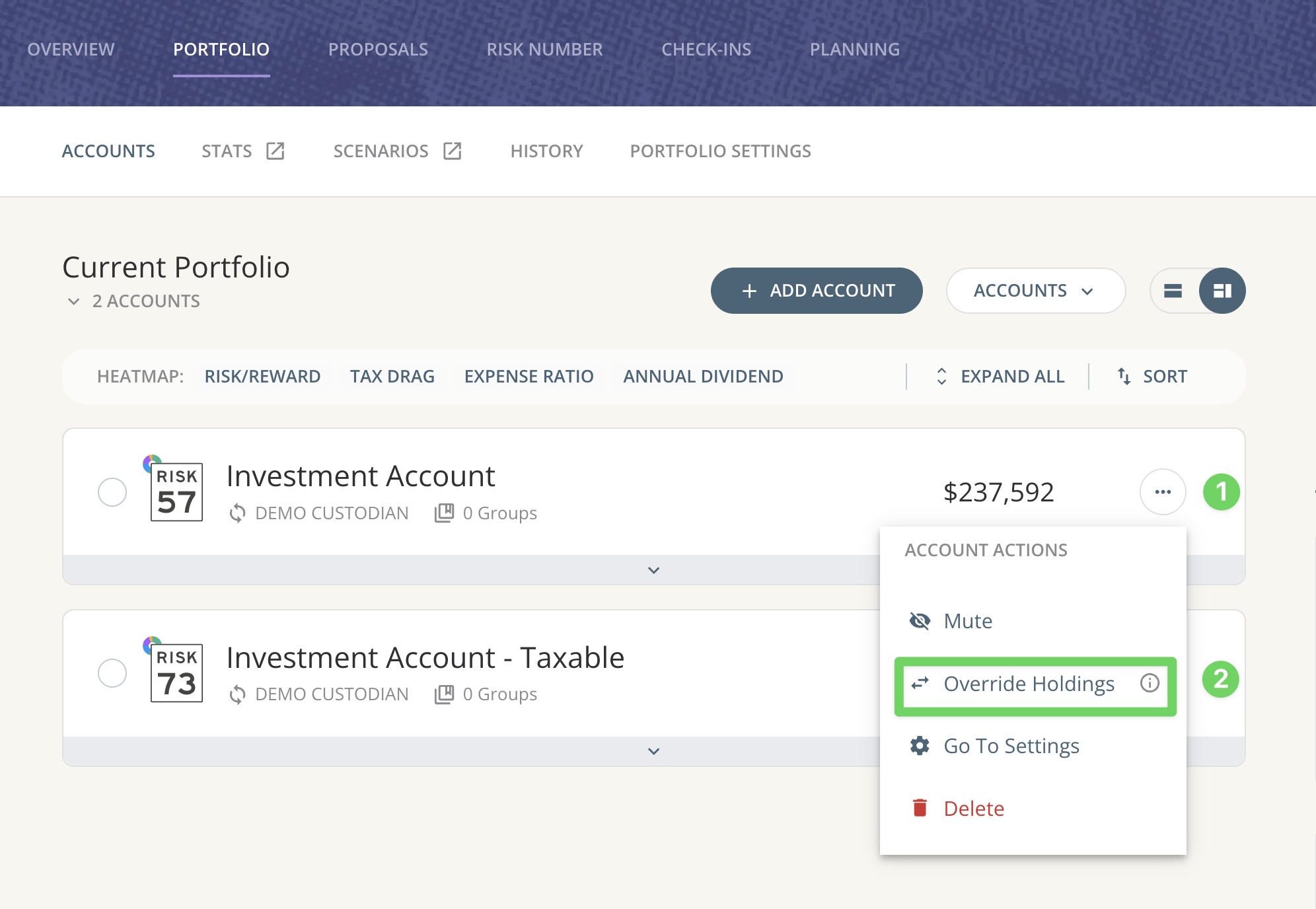Switch to compact list view icon
Viewport: 1316px width, 909px height.
point(1173,291)
